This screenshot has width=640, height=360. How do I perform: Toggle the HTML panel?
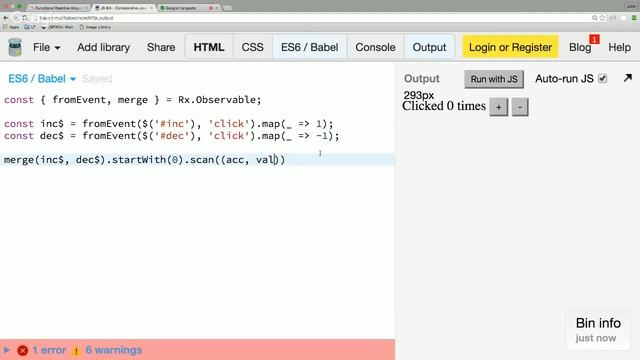coord(209,47)
